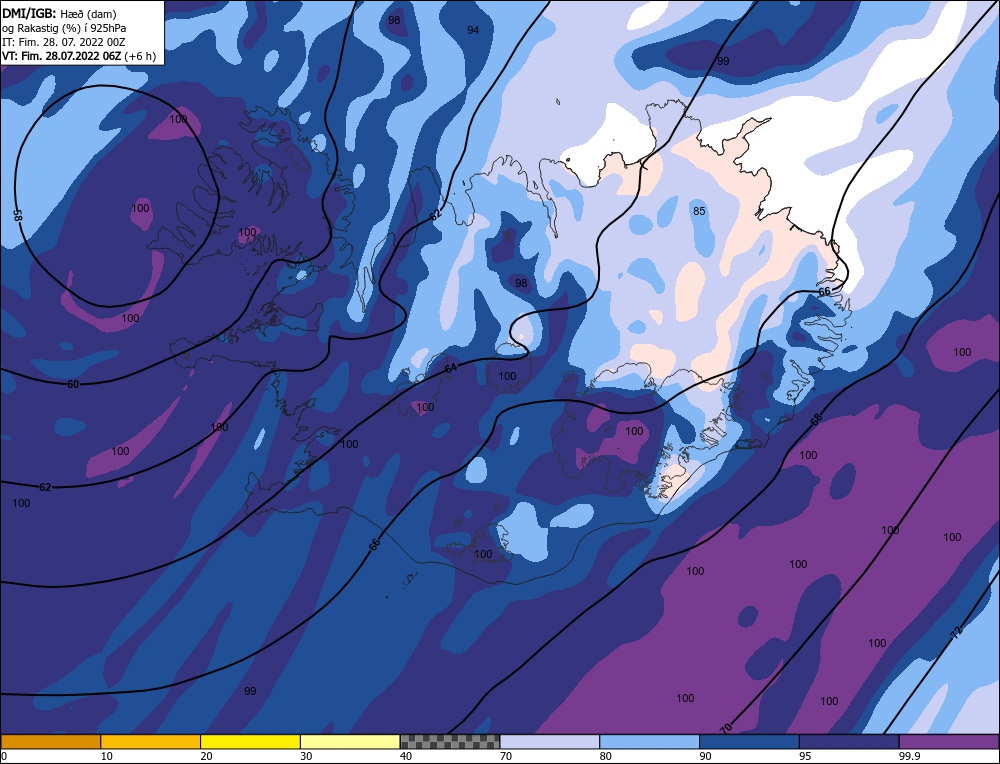Click the 'og Rakastig (%) í 925hPa' line
This screenshot has height=764, width=1000.
click(64, 28)
